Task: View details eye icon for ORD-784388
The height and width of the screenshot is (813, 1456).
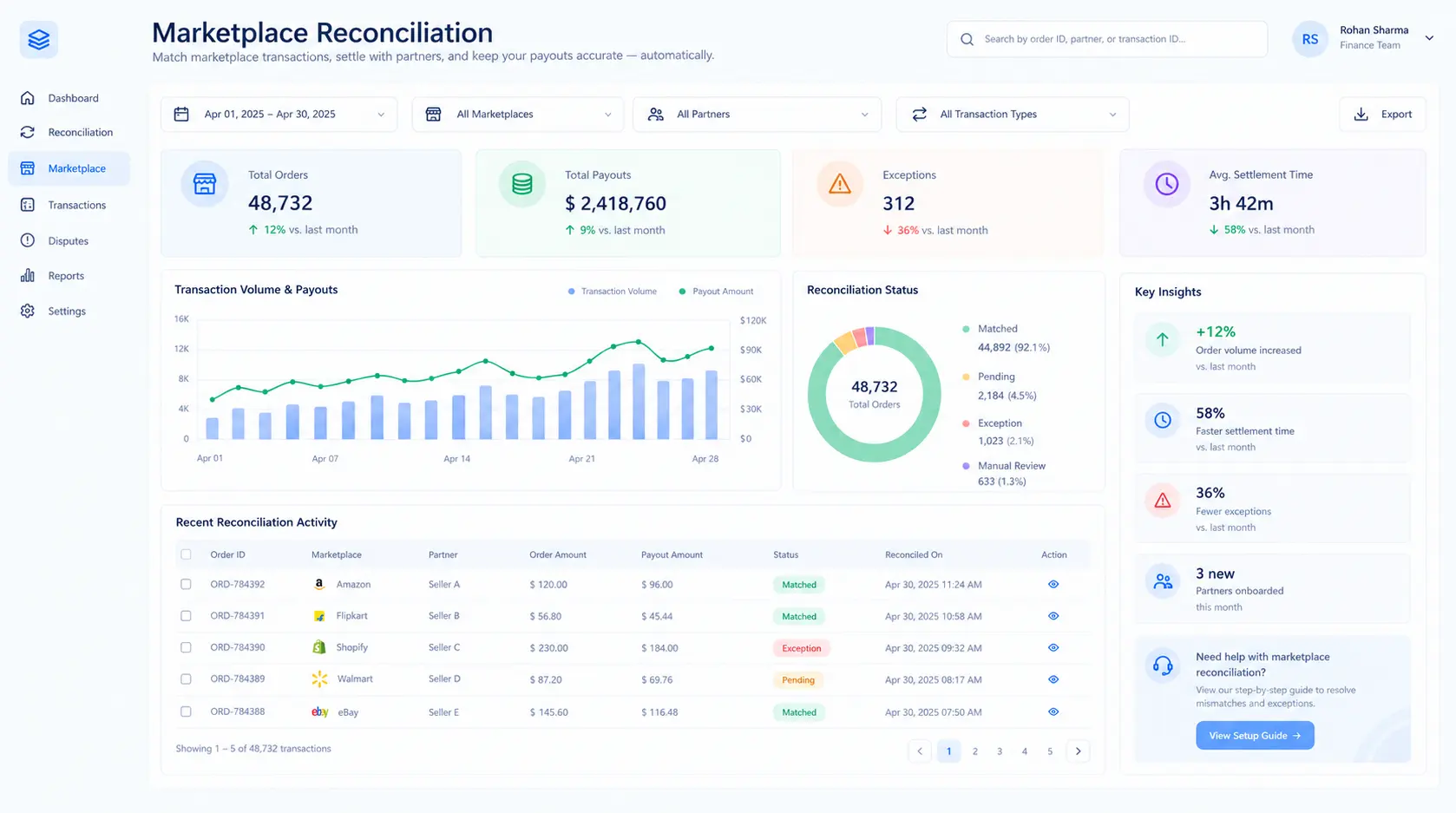Action: pos(1053,711)
